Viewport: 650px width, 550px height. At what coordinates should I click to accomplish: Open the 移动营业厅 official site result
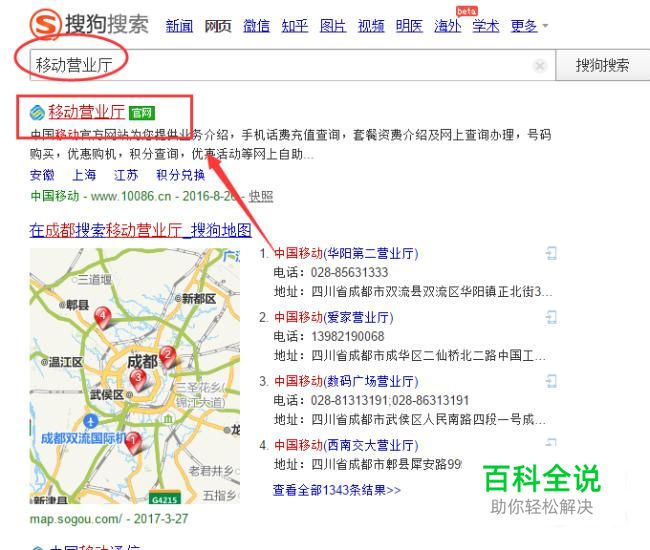click(86, 112)
